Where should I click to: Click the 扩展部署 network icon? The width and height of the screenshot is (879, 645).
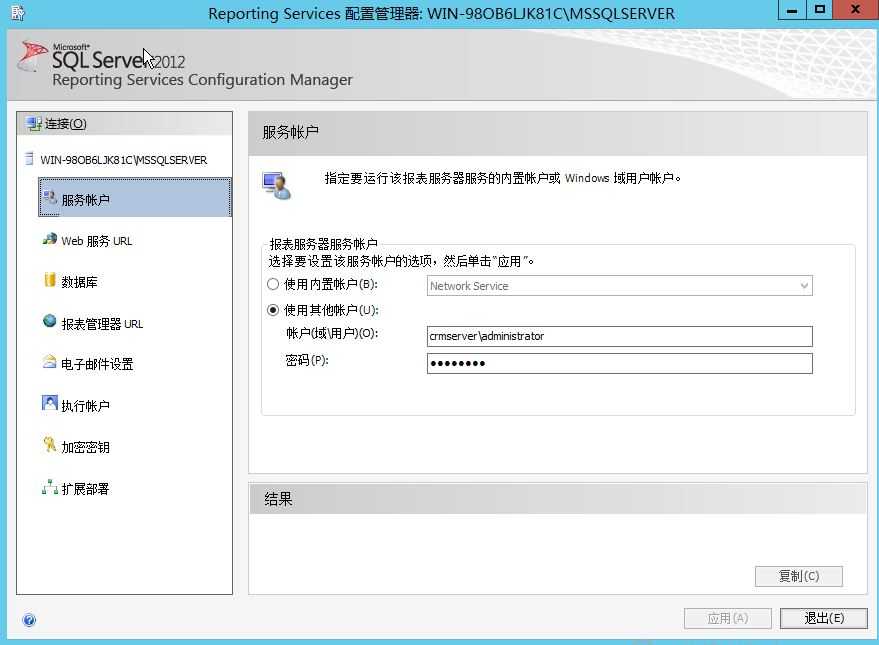coord(50,487)
